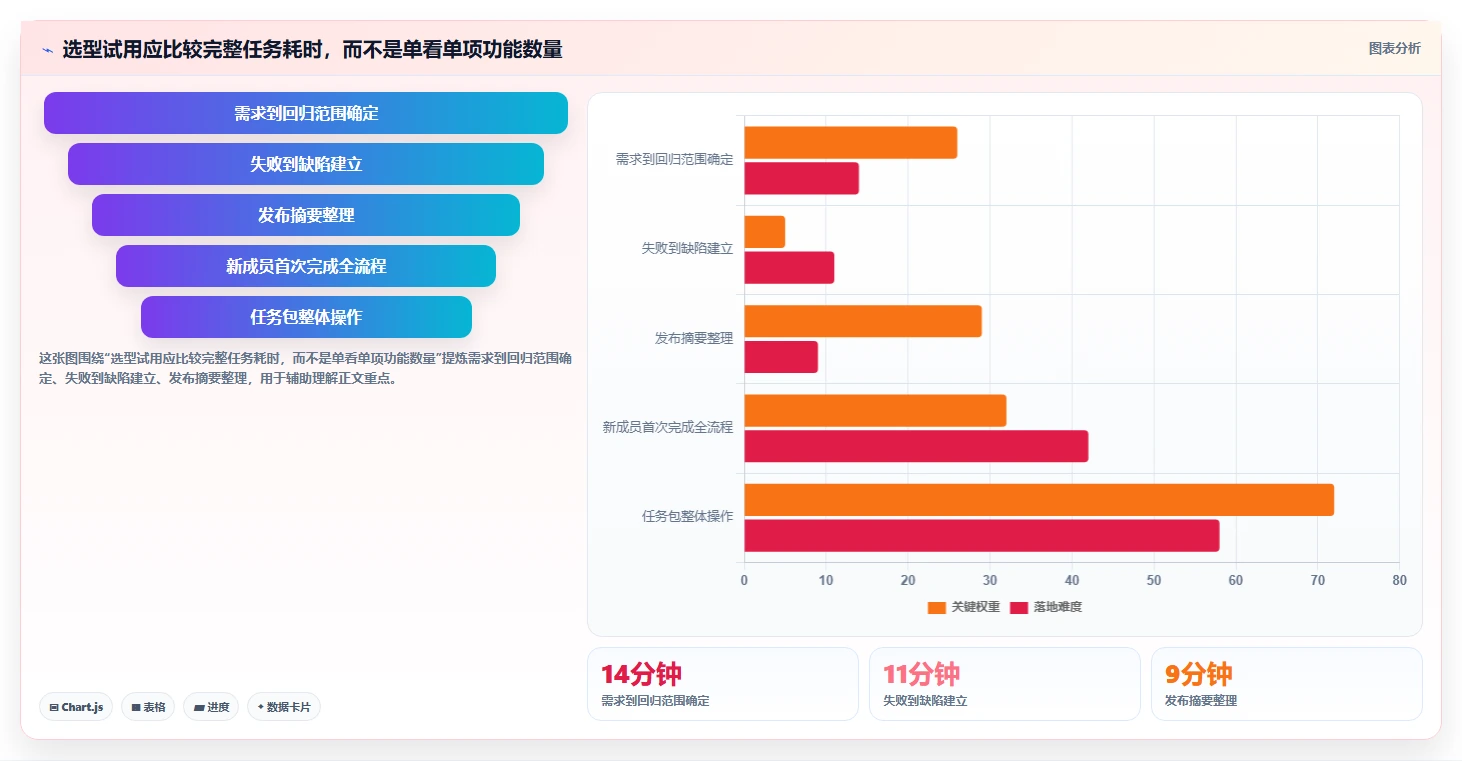Image resolution: width=1462 pixels, height=761 pixels.
Task: Click the 图表分析 label at top right
Action: pos(1394,48)
